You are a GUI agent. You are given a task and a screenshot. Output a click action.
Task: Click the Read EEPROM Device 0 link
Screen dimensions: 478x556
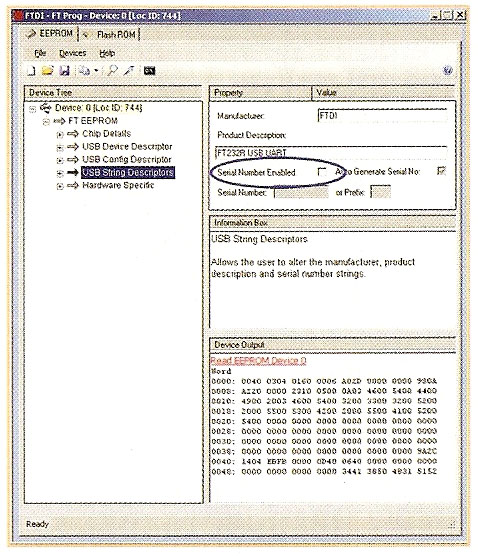tap(258, 361)
